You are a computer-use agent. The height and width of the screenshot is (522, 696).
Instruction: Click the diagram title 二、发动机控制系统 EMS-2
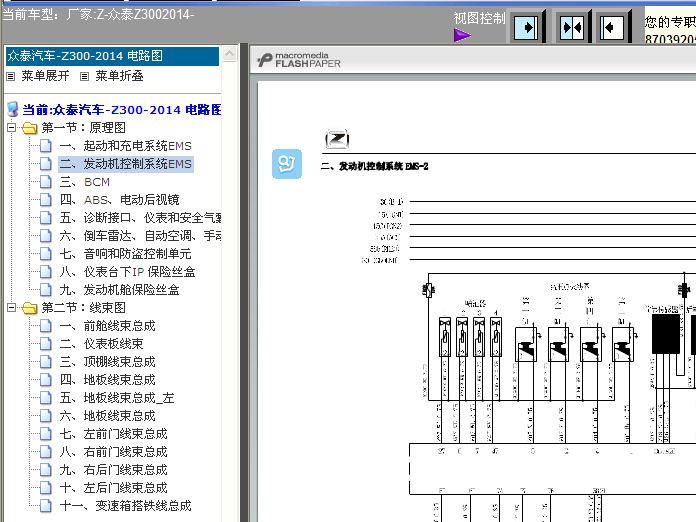[x=374, y=166]
